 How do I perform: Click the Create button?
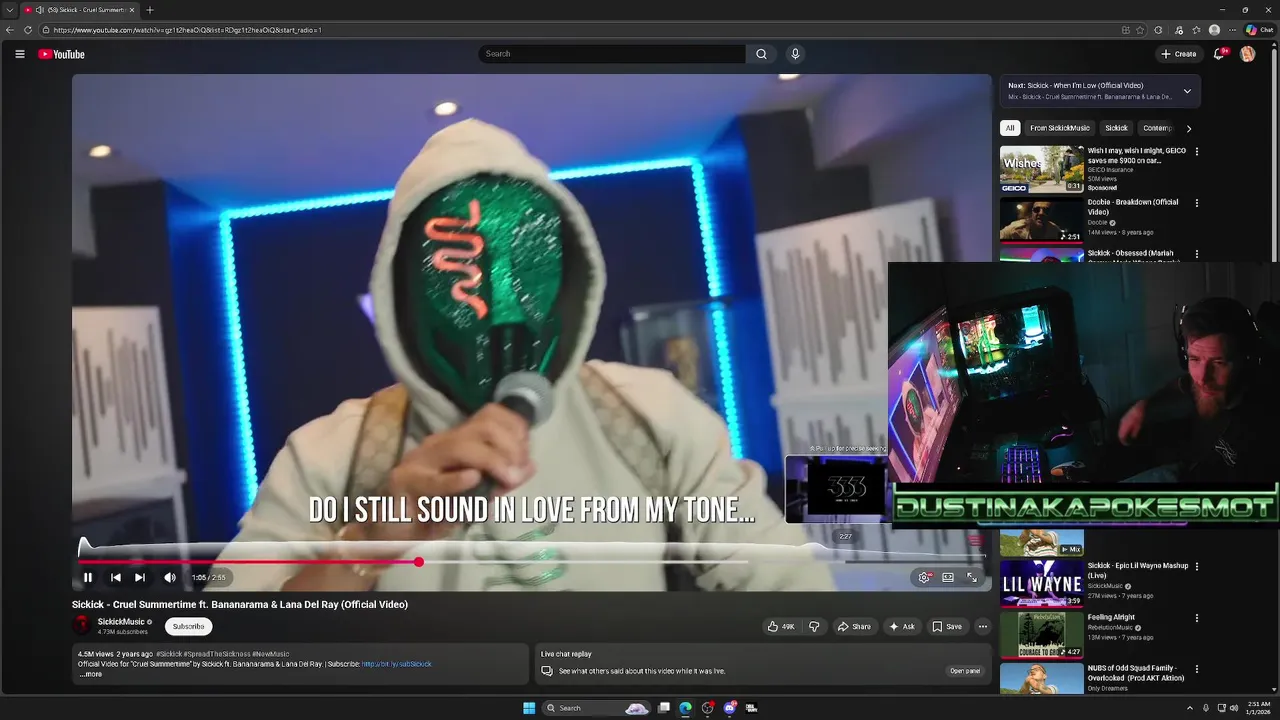pyautogui.click(x=1179, y=54)
